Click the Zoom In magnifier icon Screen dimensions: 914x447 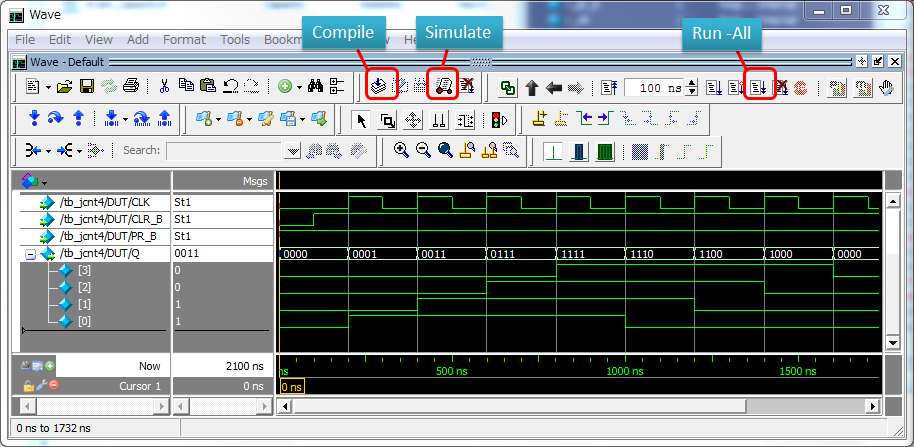coord(401,150)
